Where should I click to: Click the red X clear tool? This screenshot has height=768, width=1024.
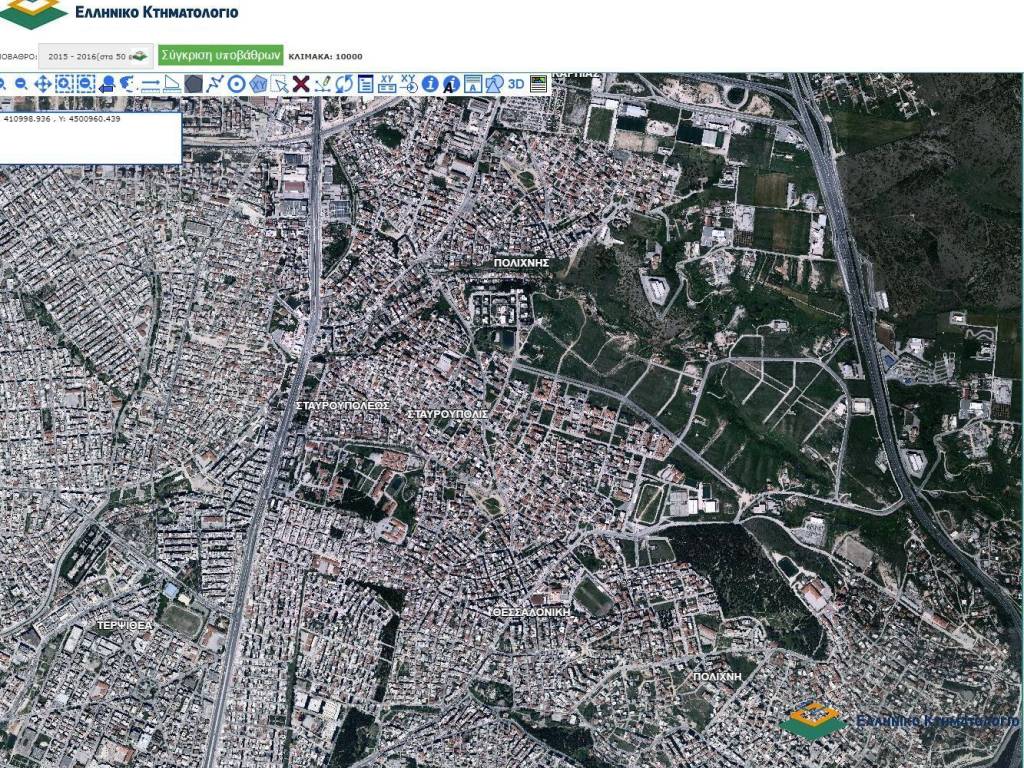coord(300,84)
